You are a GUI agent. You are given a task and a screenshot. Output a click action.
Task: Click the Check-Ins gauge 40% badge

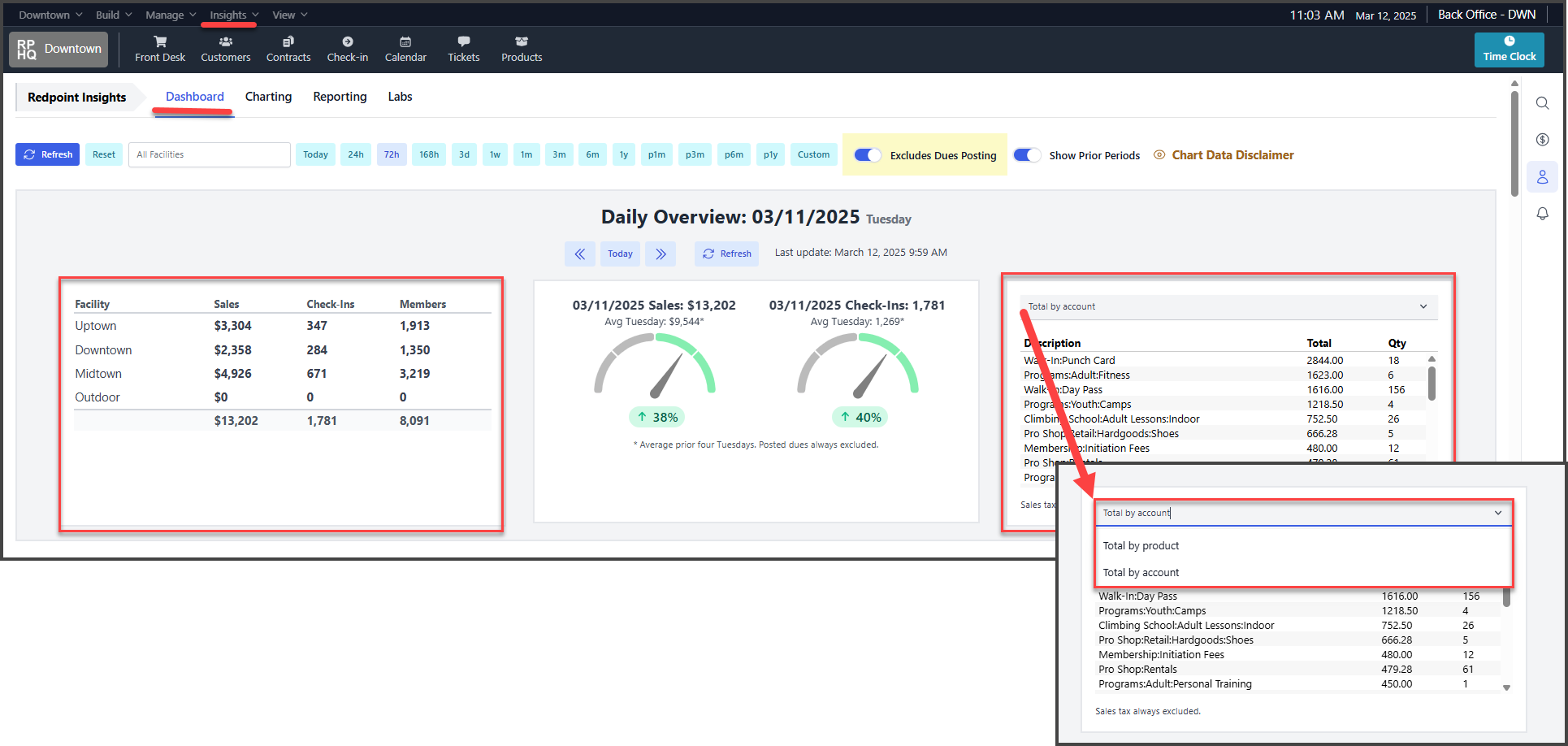pyautogui.click(x=860, y=417)
